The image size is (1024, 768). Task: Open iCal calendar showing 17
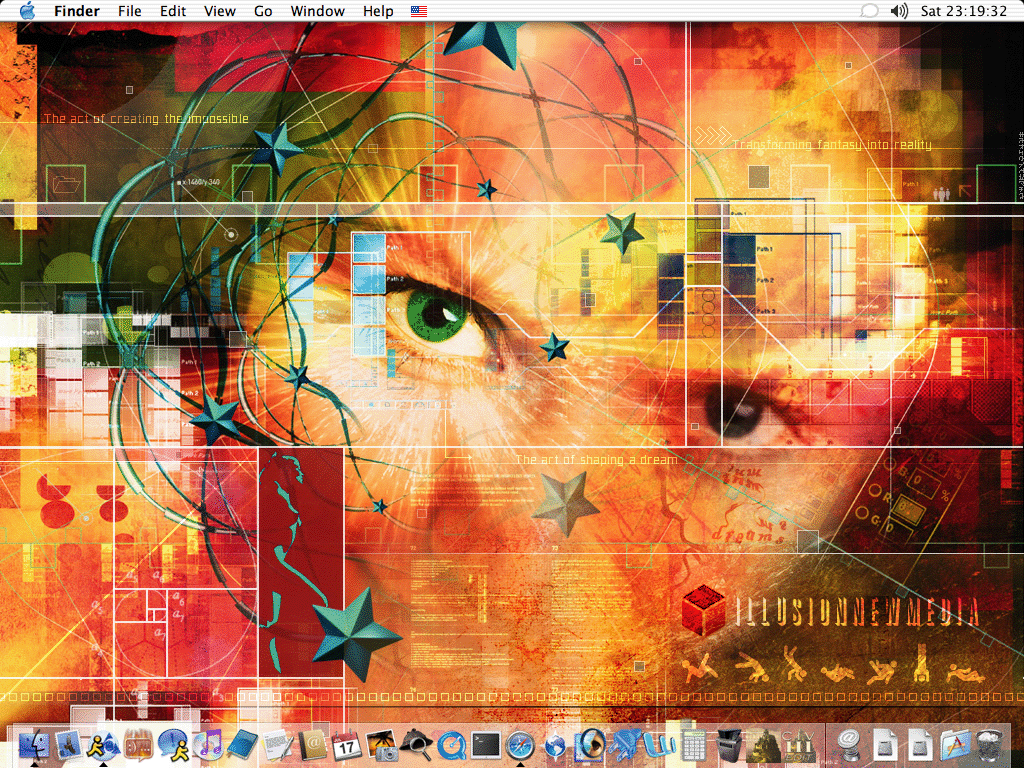[346, 745]
